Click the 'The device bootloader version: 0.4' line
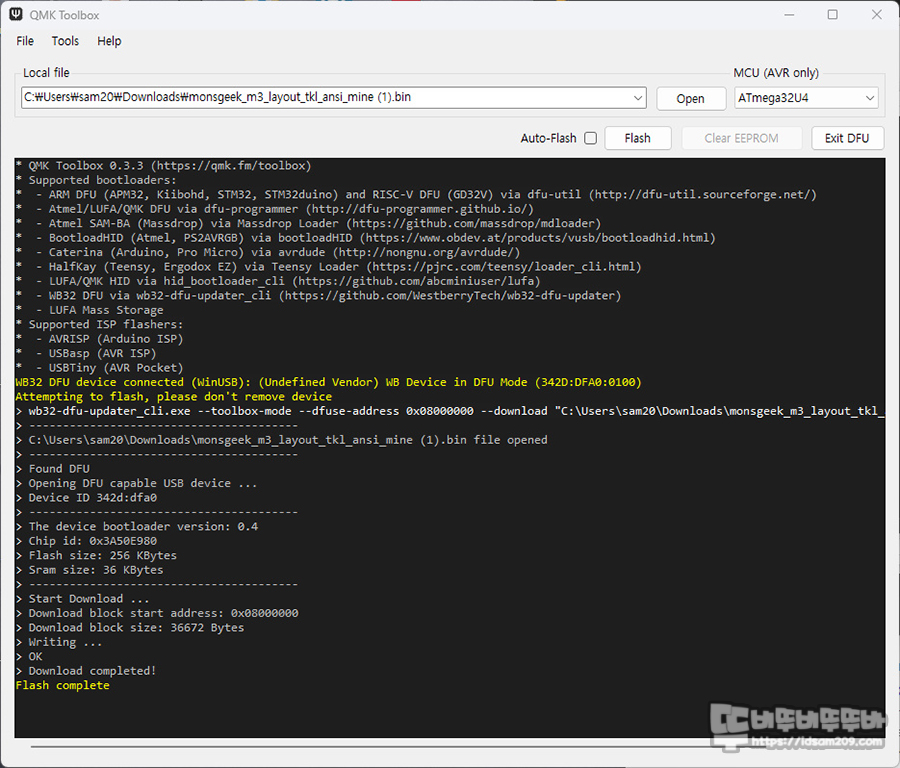Screen dimensions: 900x768 [137, 527]
